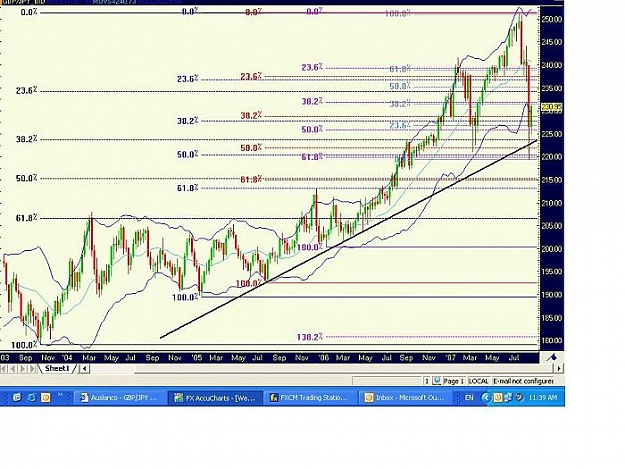Click the network icon in the system tray

click(x=509, y=398)
